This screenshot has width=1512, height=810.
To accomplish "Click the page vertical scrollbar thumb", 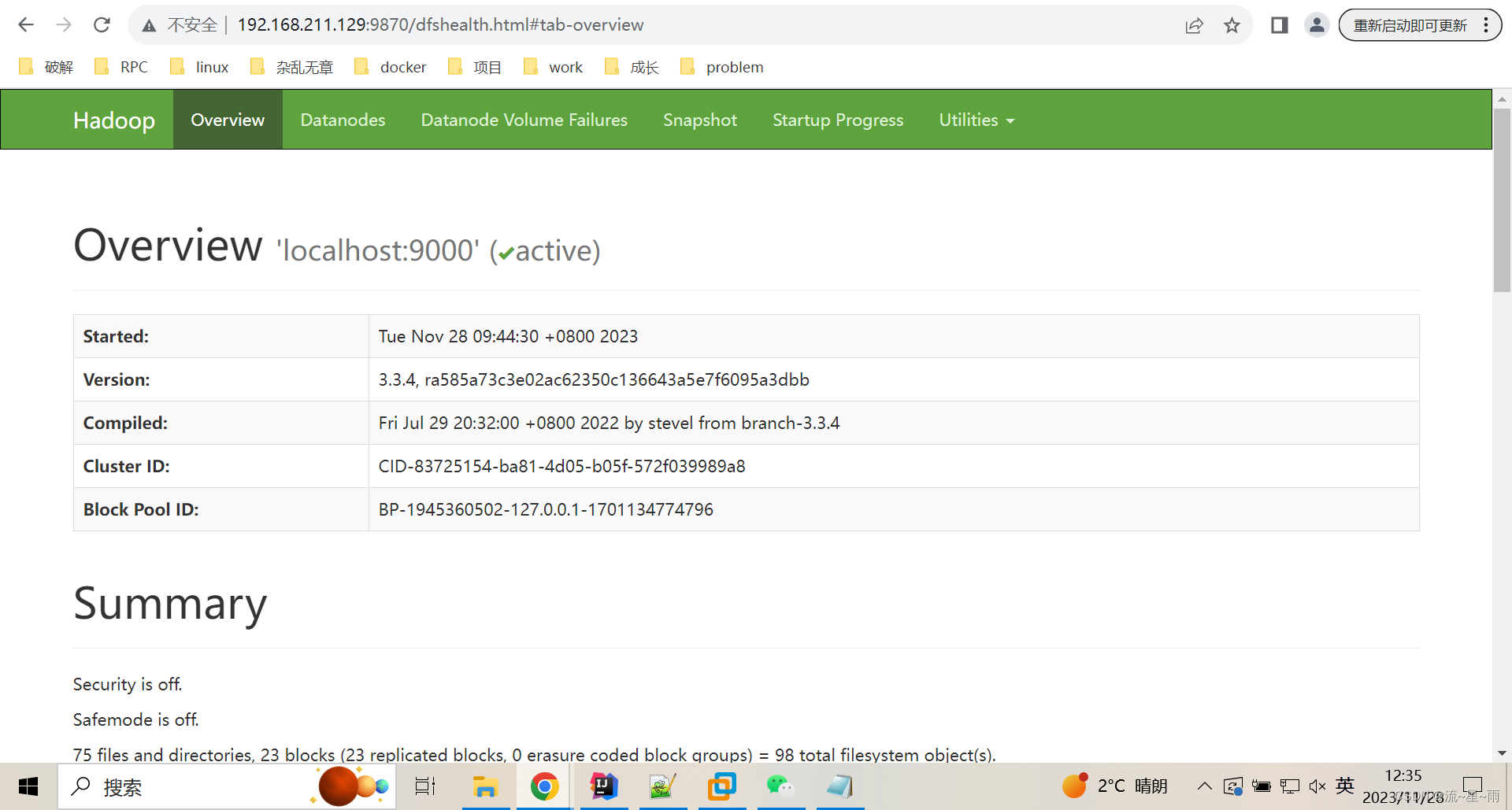I will click(x=1502, y=201).
